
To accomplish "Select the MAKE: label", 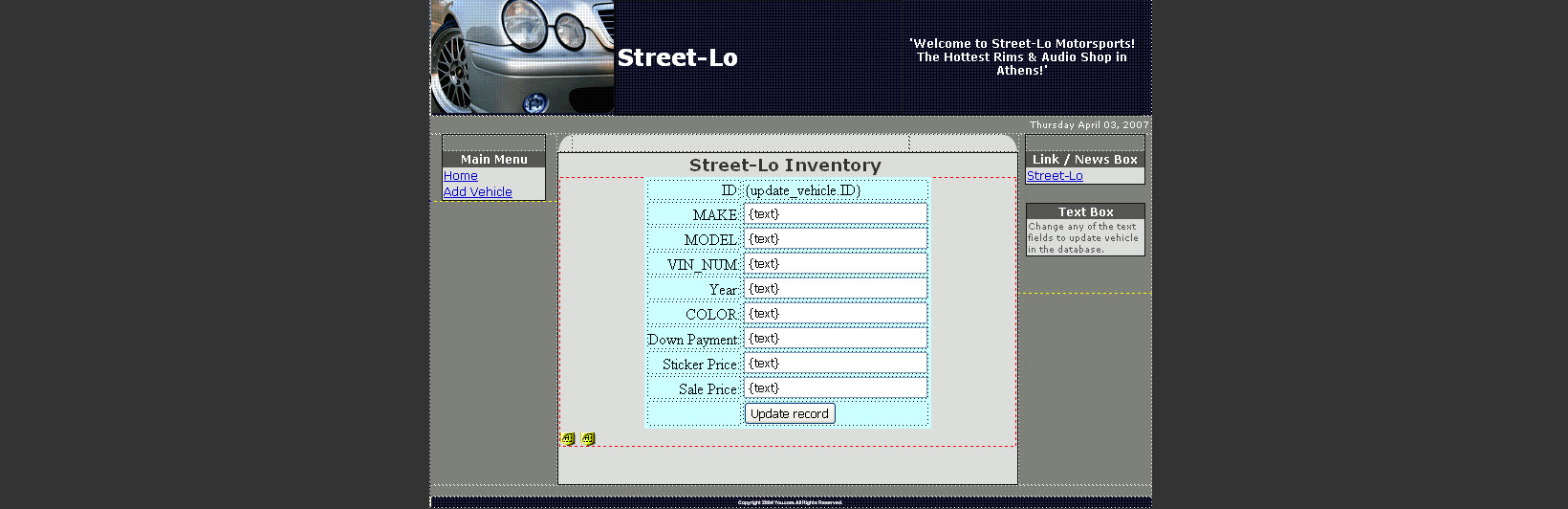I will click(716, 215).
